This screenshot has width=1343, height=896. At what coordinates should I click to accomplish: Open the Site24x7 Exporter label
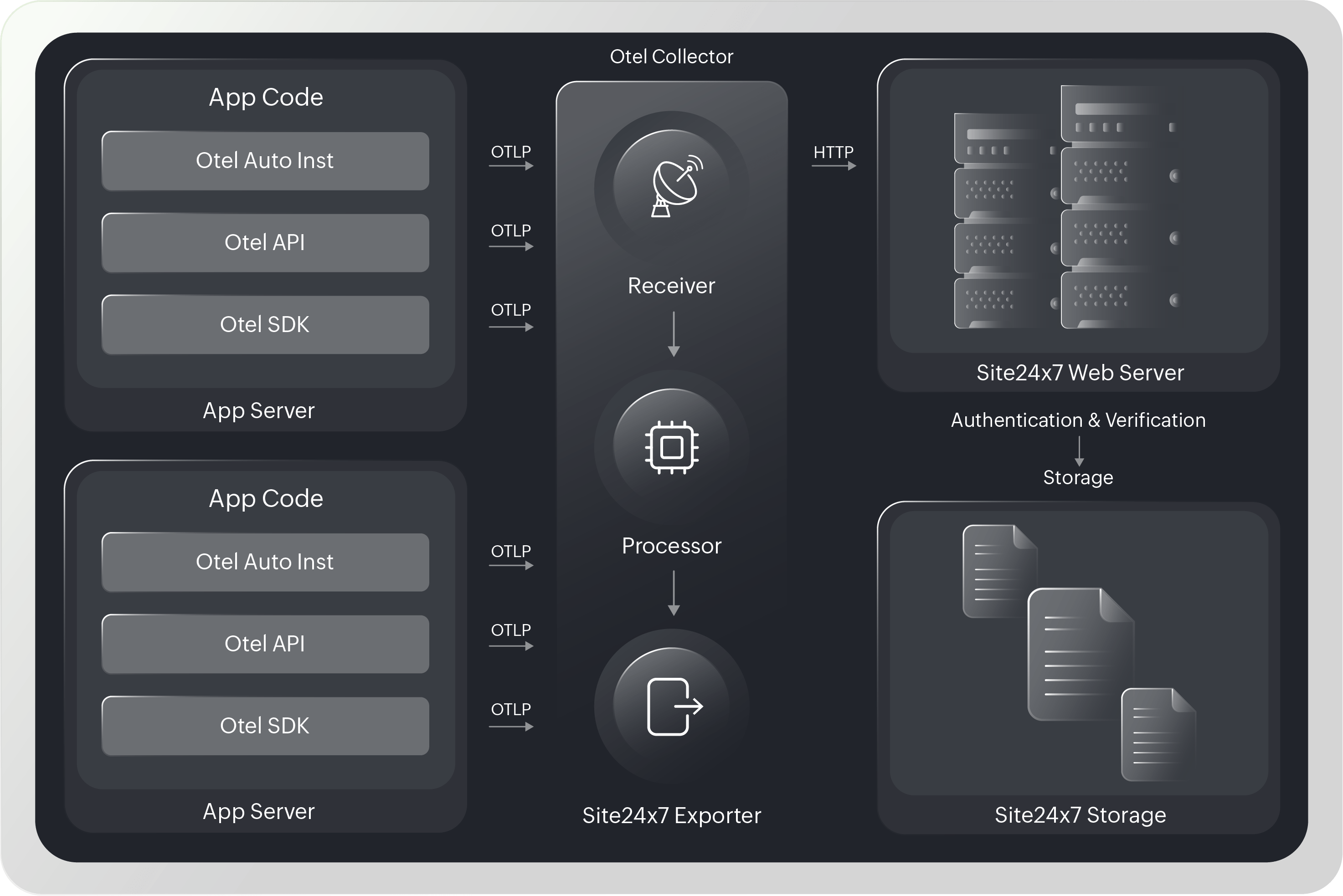pos(672,815)
